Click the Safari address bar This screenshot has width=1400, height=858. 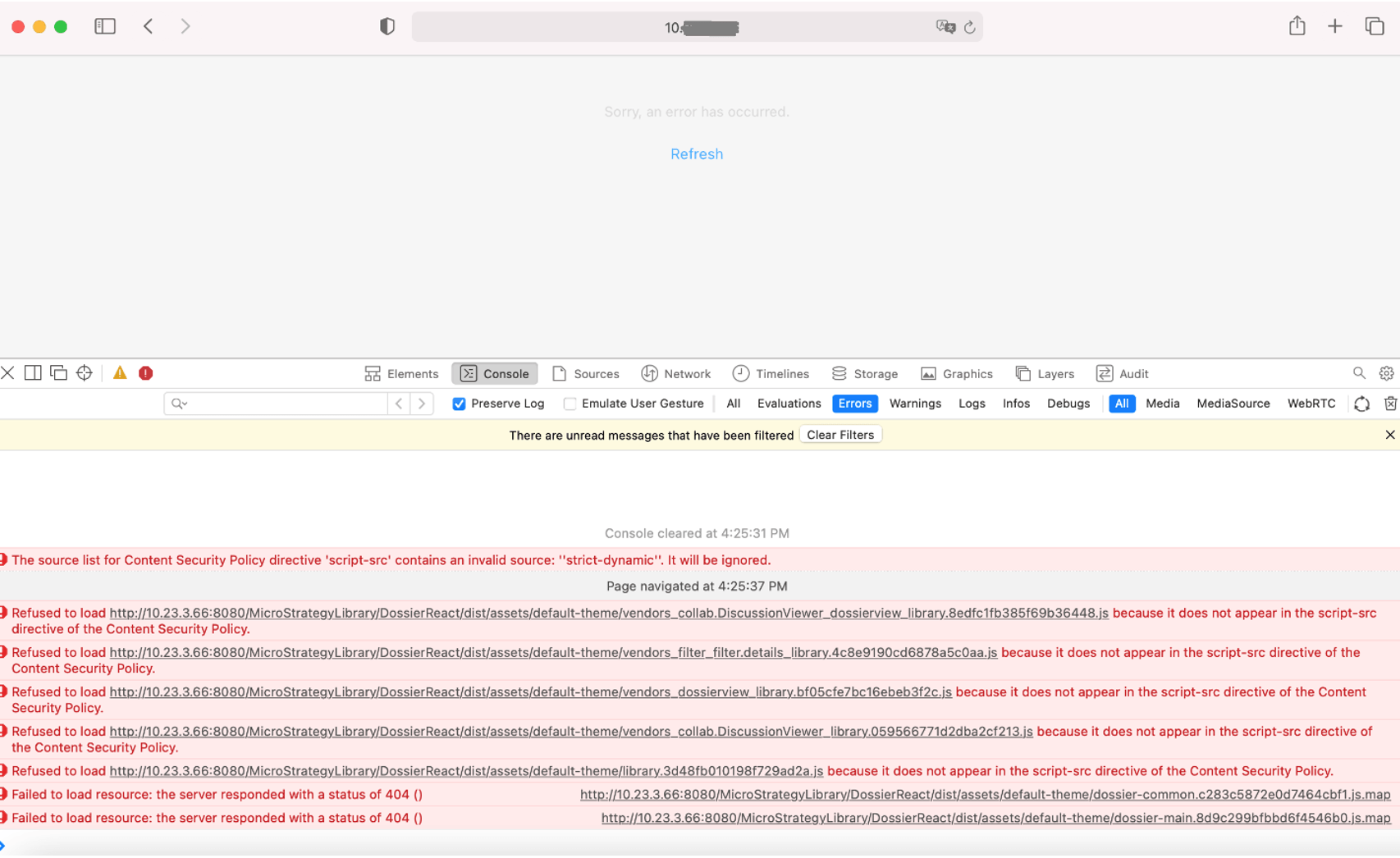[x=698, y=27]
